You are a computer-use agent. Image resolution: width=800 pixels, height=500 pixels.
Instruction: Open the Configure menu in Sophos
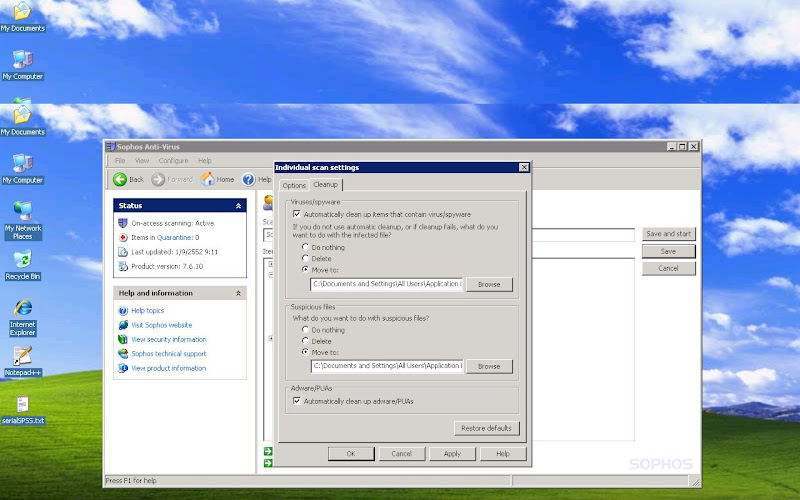[173, 160]
